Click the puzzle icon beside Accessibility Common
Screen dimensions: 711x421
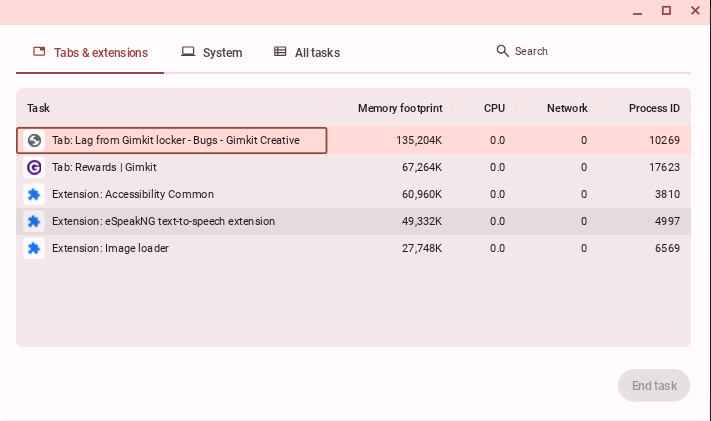pos(34,195)
